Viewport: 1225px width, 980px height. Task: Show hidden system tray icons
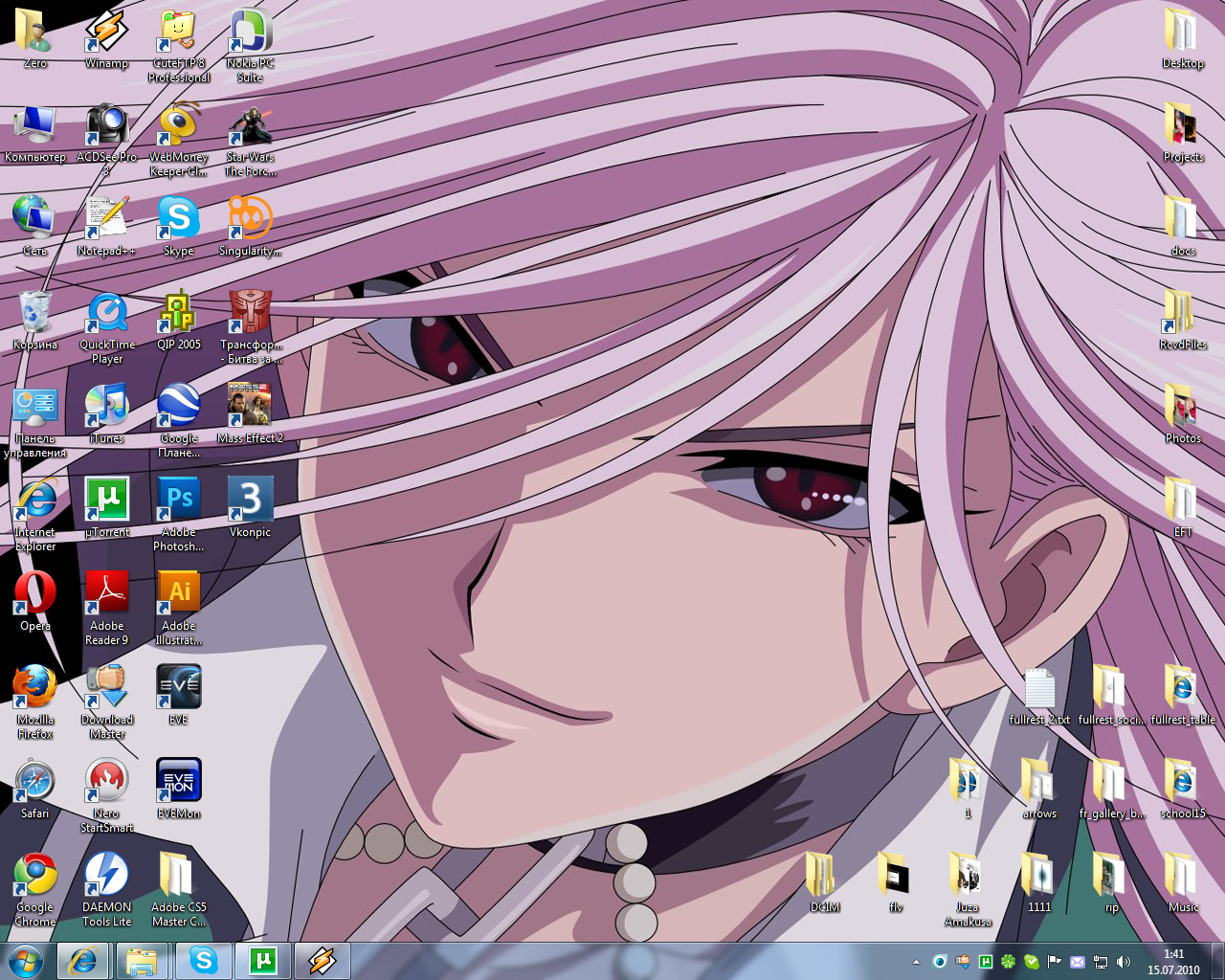(x=917, y=962)
